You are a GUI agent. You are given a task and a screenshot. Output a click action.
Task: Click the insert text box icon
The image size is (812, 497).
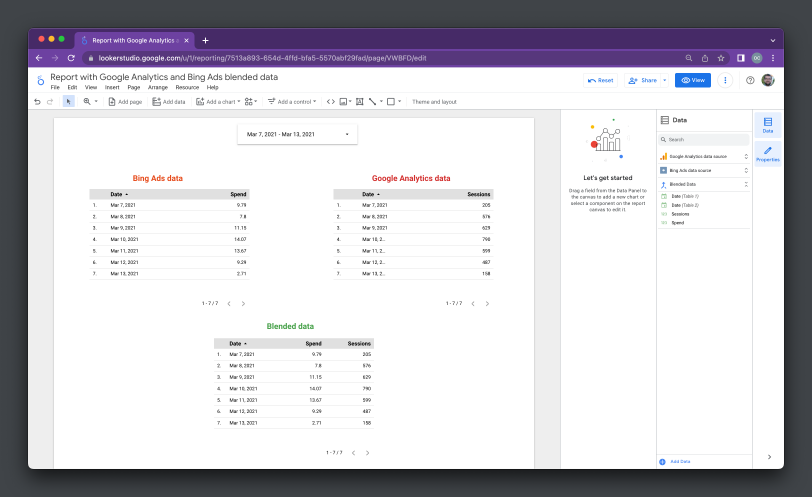[359, 102]
